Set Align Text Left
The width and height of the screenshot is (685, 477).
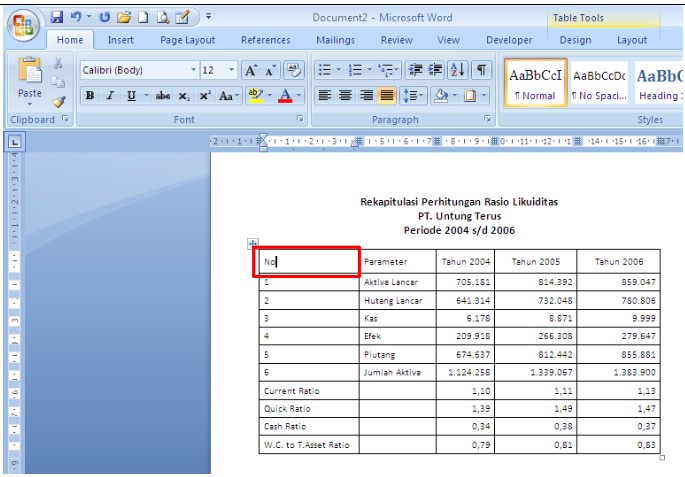325,95
